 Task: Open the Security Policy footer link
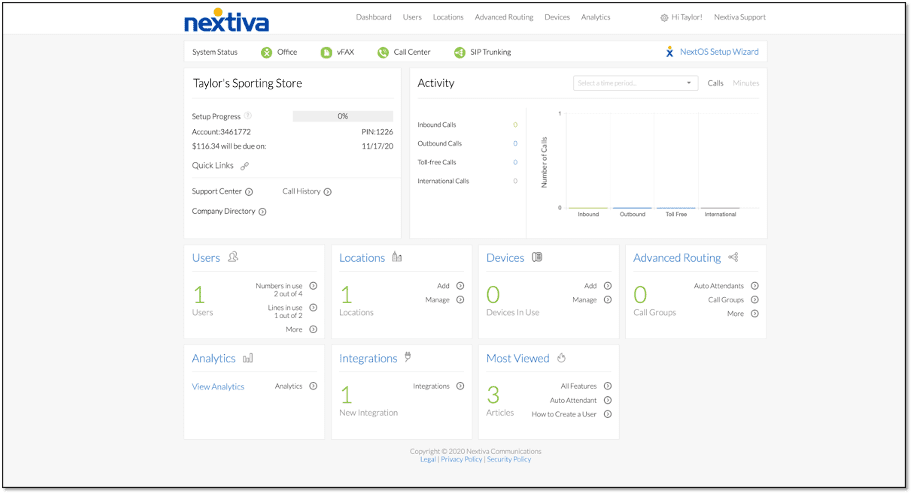(x=509, y=460)
